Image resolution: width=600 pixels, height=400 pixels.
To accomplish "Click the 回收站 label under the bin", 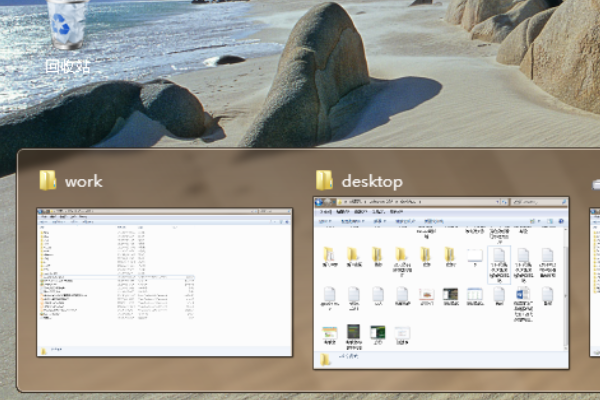I will pos(67,67).
